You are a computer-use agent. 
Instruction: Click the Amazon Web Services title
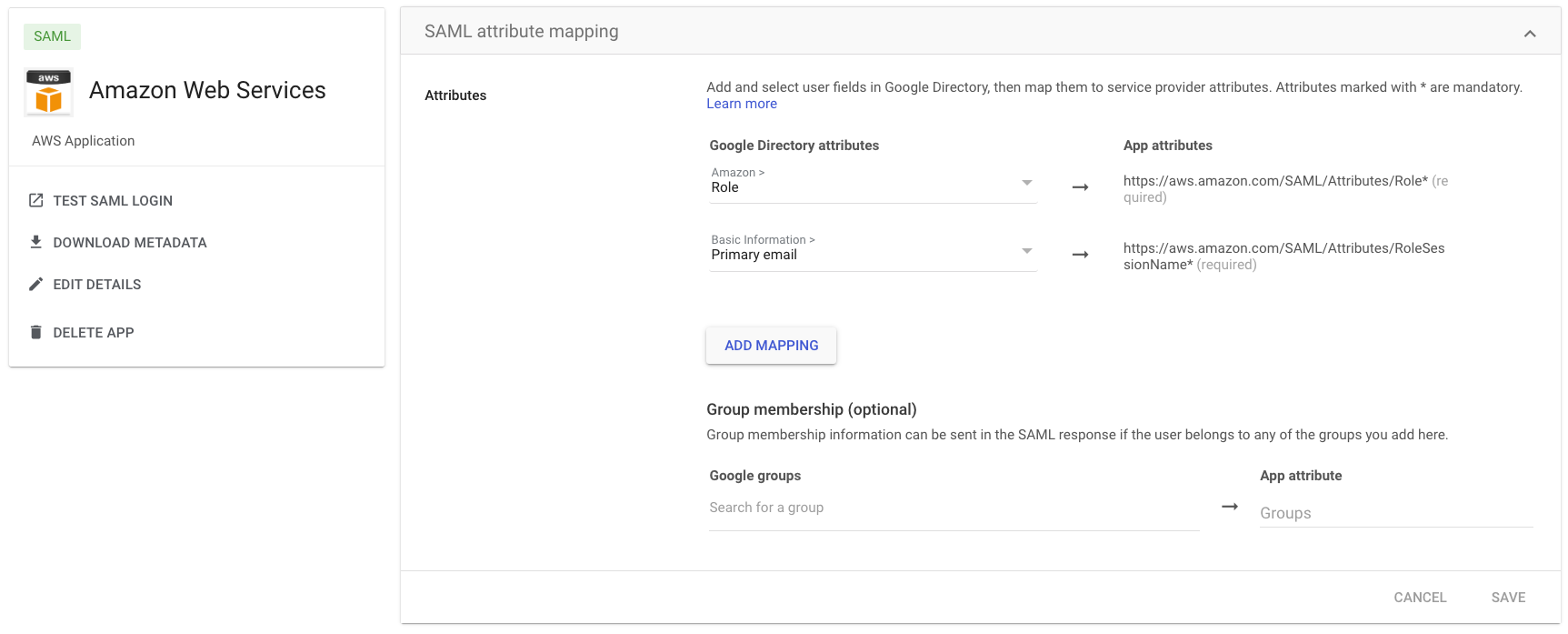pos(207,90)
